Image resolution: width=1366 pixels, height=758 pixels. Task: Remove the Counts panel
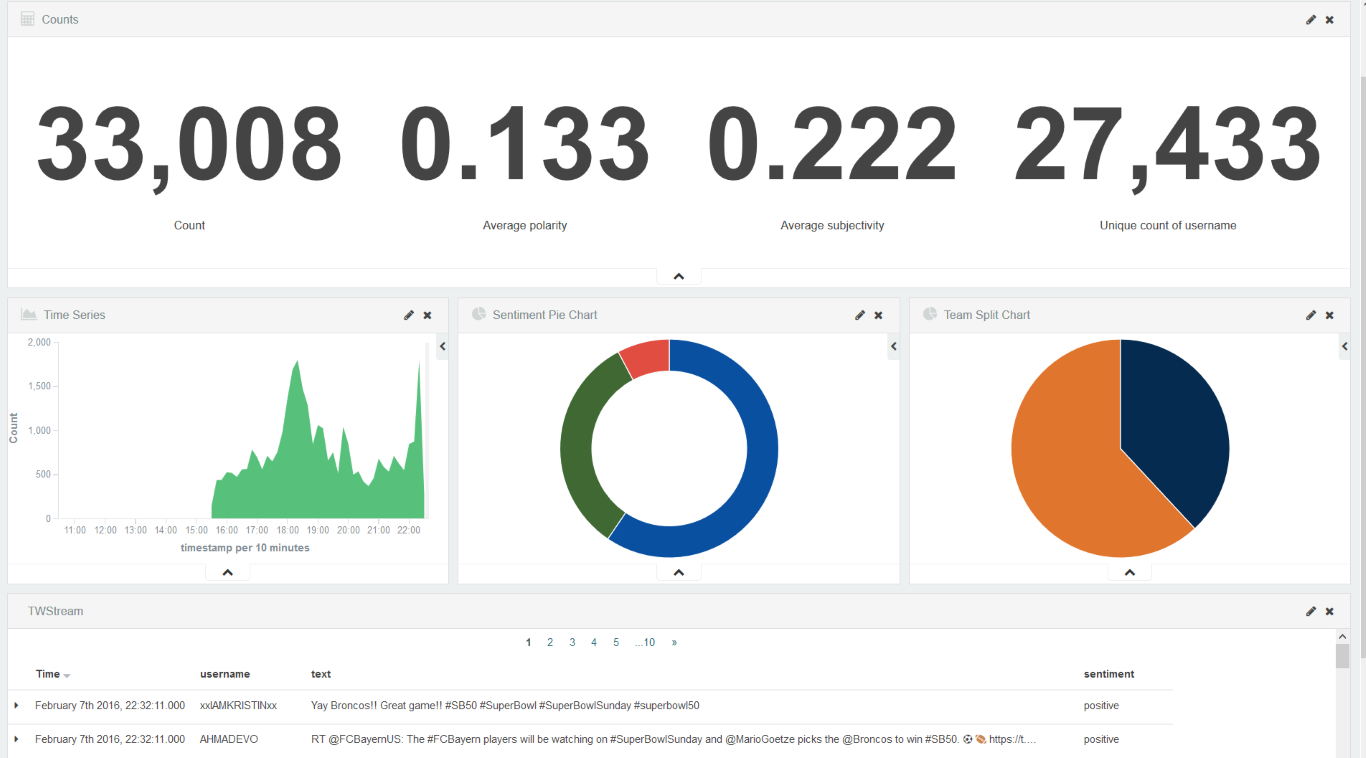1330,20
